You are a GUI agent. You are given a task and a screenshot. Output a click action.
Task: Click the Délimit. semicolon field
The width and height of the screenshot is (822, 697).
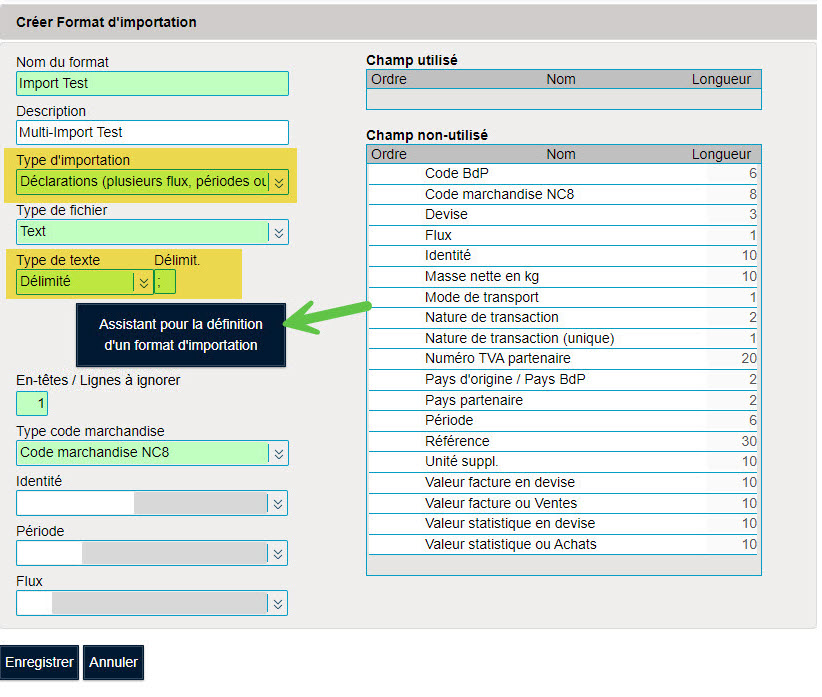165,282
